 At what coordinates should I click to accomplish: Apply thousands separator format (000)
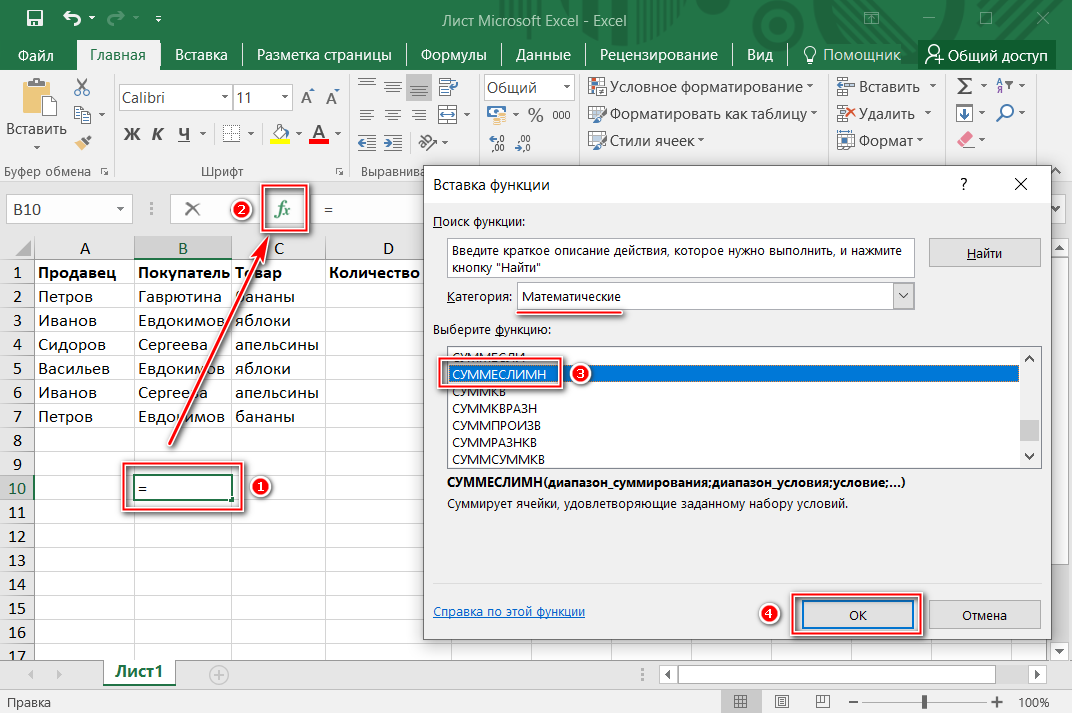click(561, 115)
